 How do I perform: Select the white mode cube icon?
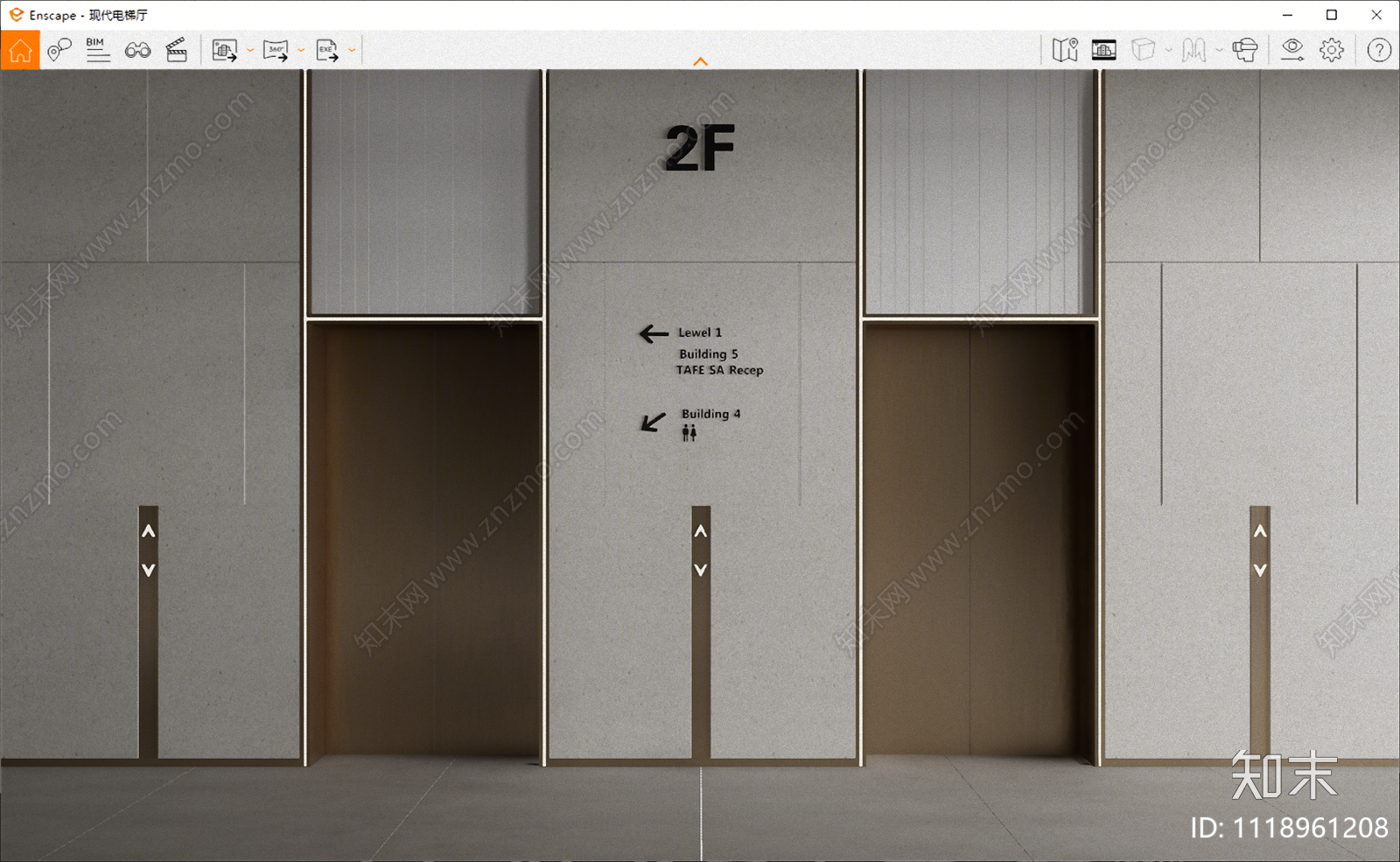coord(1143,50)
